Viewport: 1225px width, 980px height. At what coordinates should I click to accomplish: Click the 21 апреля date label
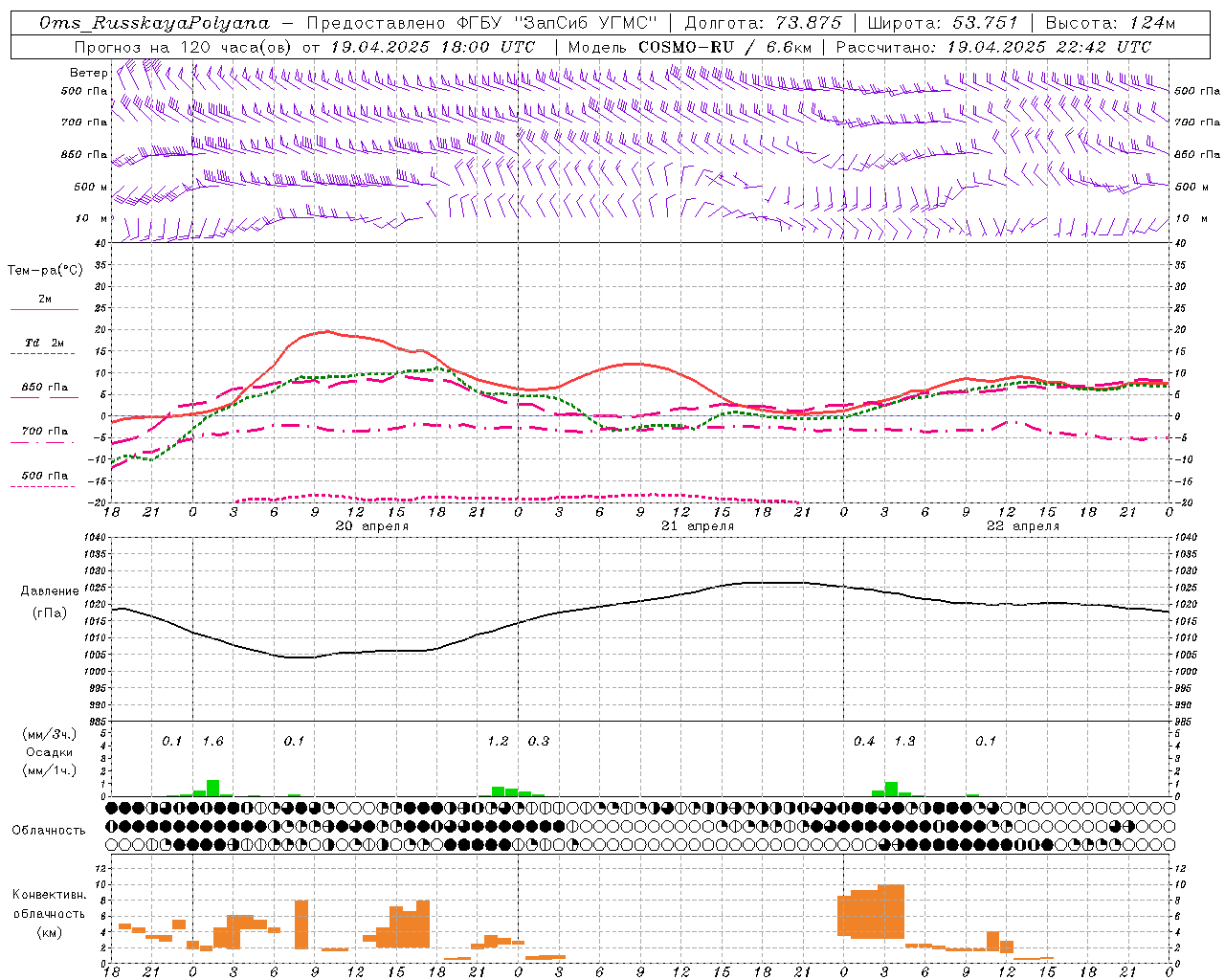coord(697,526)
